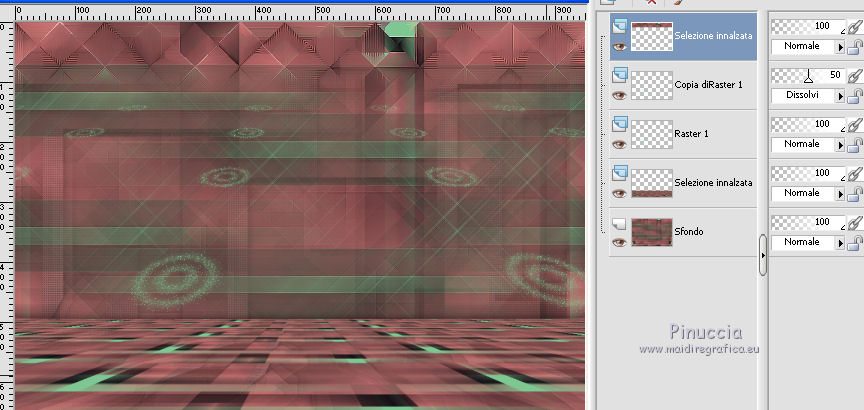864x410 pixels.
Task: Hide Selezione innalzata layer above Sfondo
Action: 620,193
